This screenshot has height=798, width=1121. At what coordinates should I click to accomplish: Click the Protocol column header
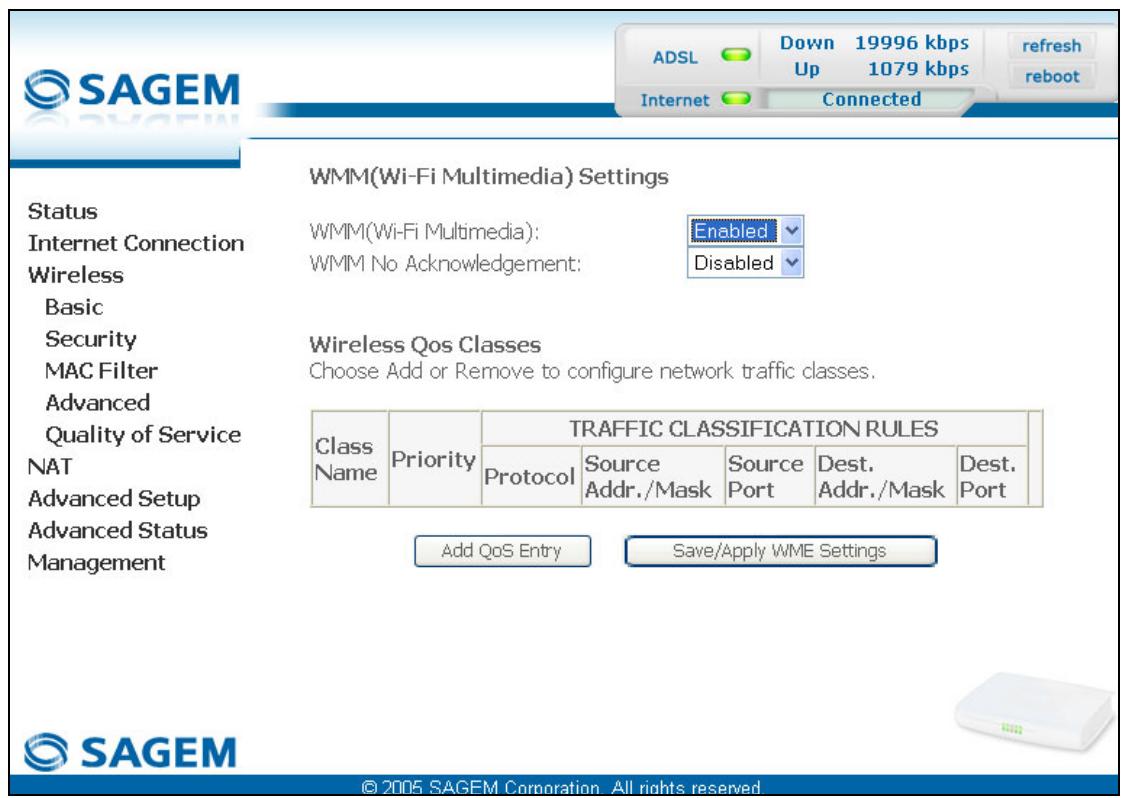(x=529, y=476)
